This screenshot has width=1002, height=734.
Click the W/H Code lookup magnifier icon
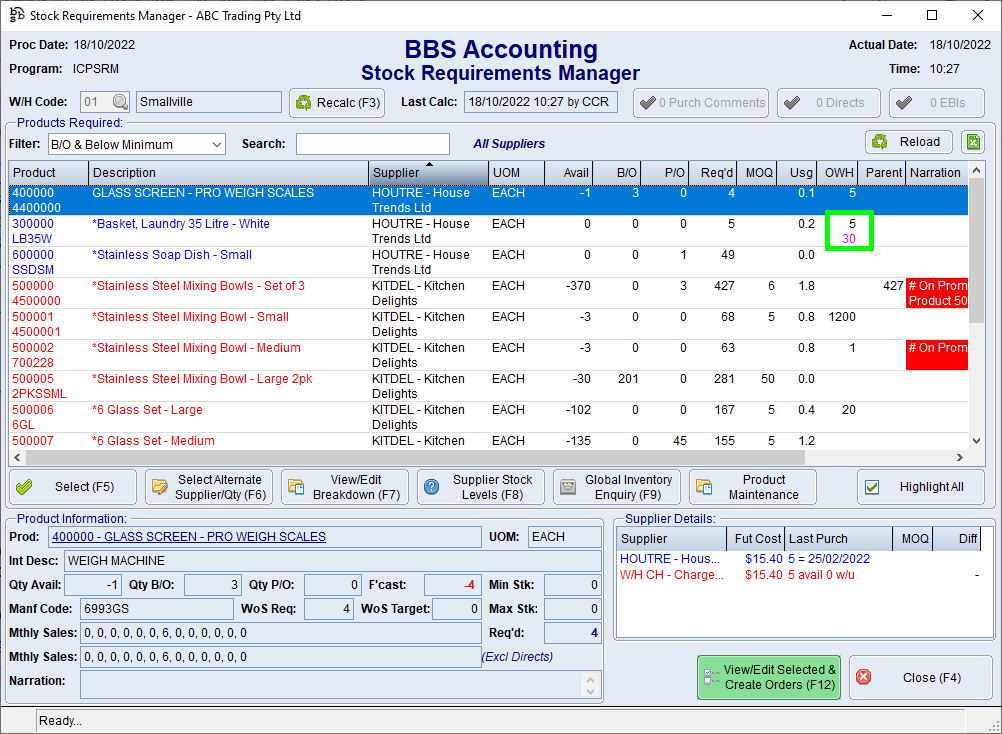click(117, 101)
